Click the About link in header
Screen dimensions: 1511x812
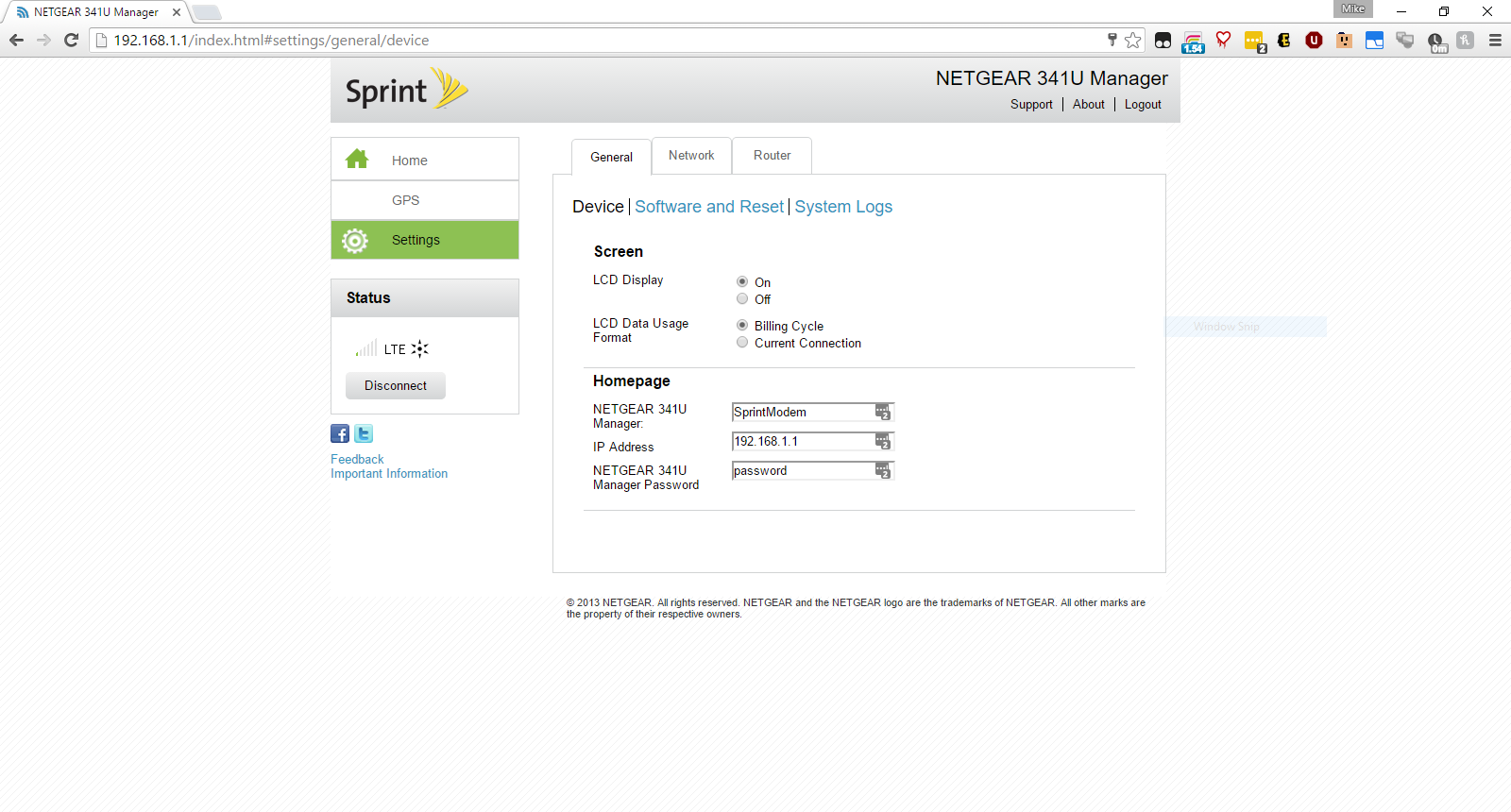coord(1088,105)
